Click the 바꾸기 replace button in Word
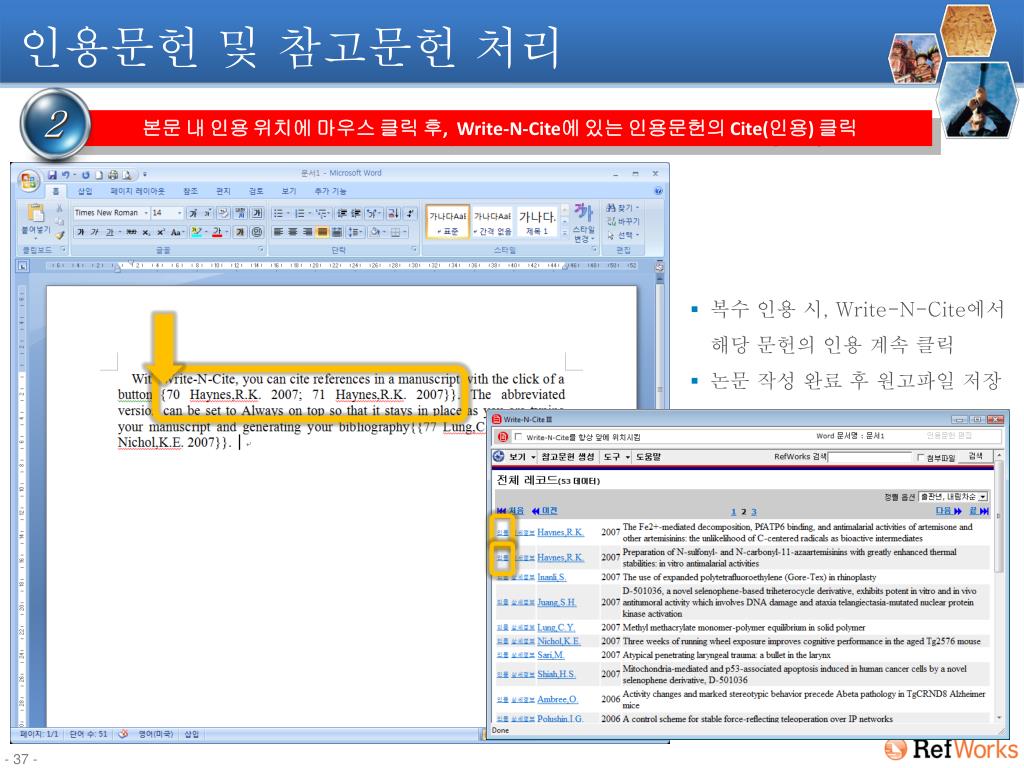The height and width of the screenshot is (768, 1024). pos(623,221)
